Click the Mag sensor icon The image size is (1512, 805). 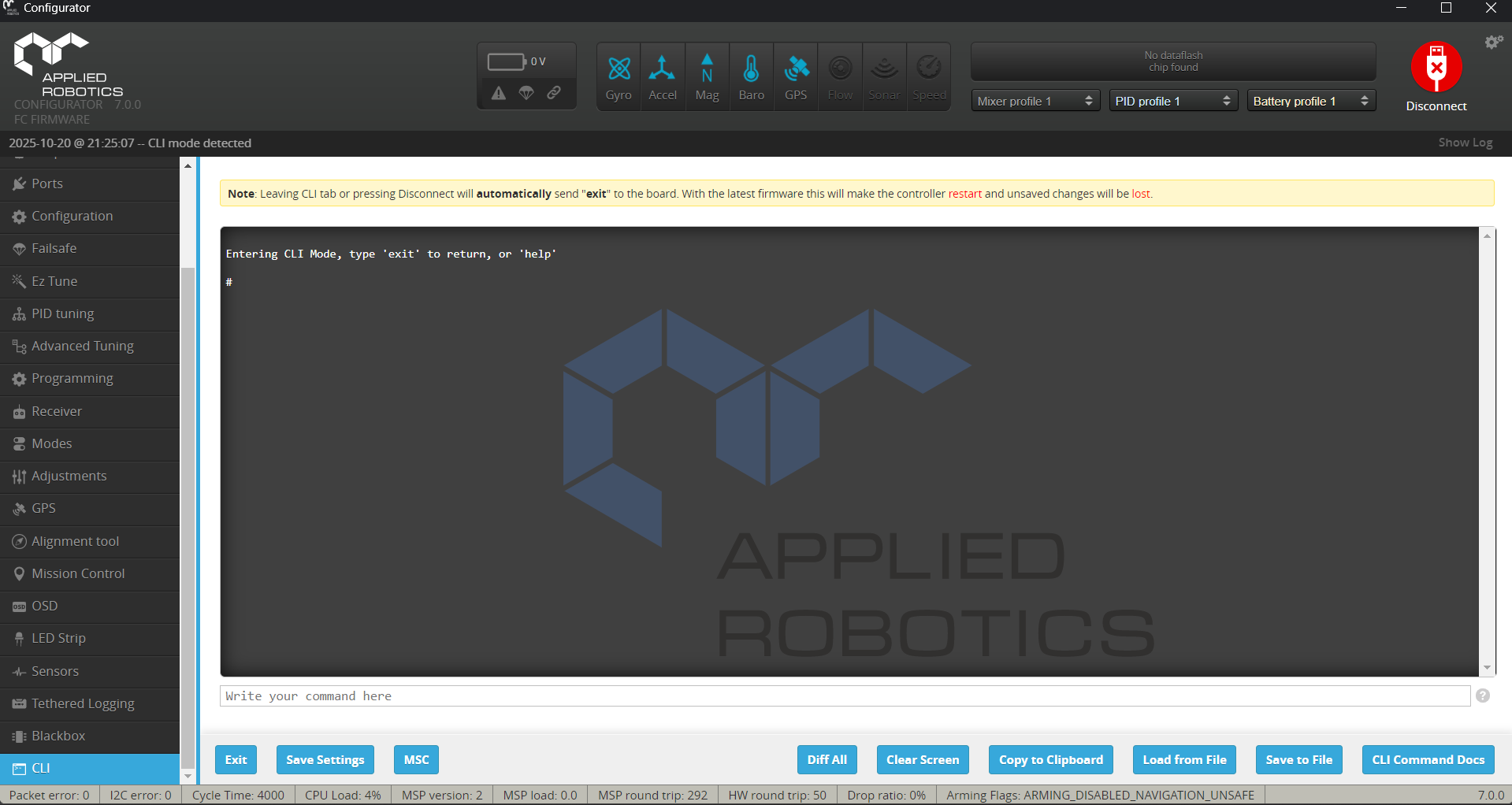(707, 69)
